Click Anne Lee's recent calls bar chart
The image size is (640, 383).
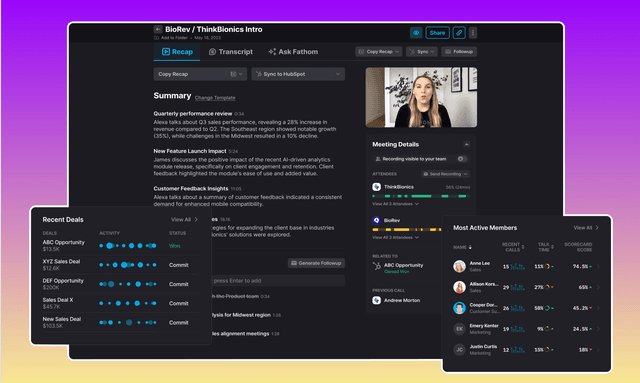click(x=518, y=267)
